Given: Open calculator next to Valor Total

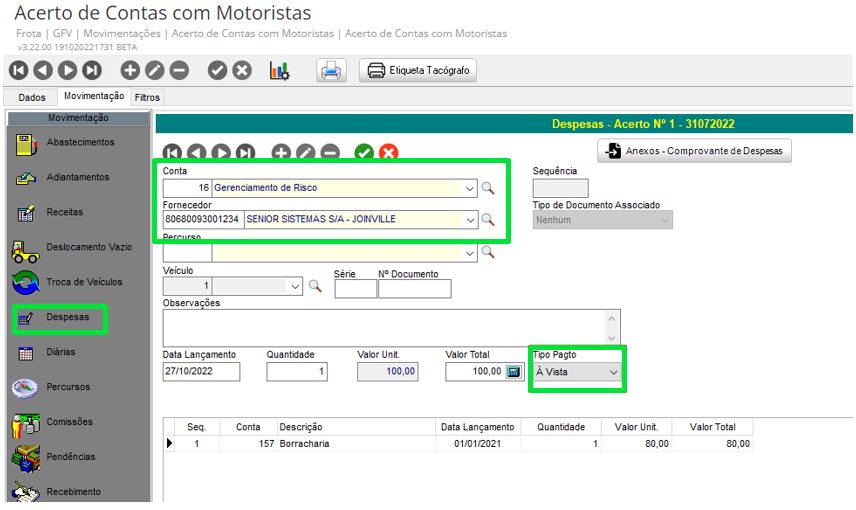Looking at the screenshot, I should point(513,372).
